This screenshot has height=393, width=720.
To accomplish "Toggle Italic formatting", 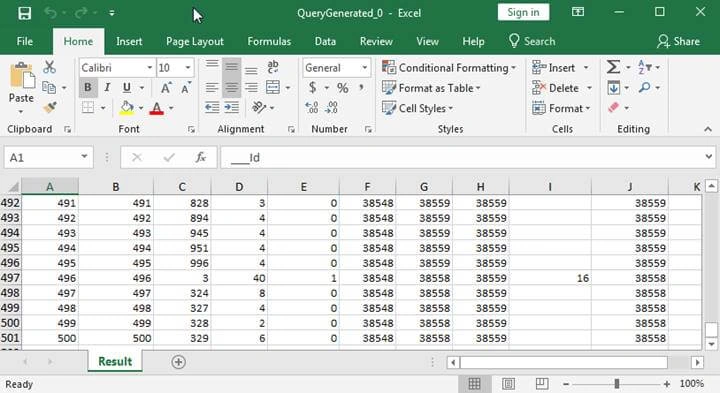I will tap(107, 87).
